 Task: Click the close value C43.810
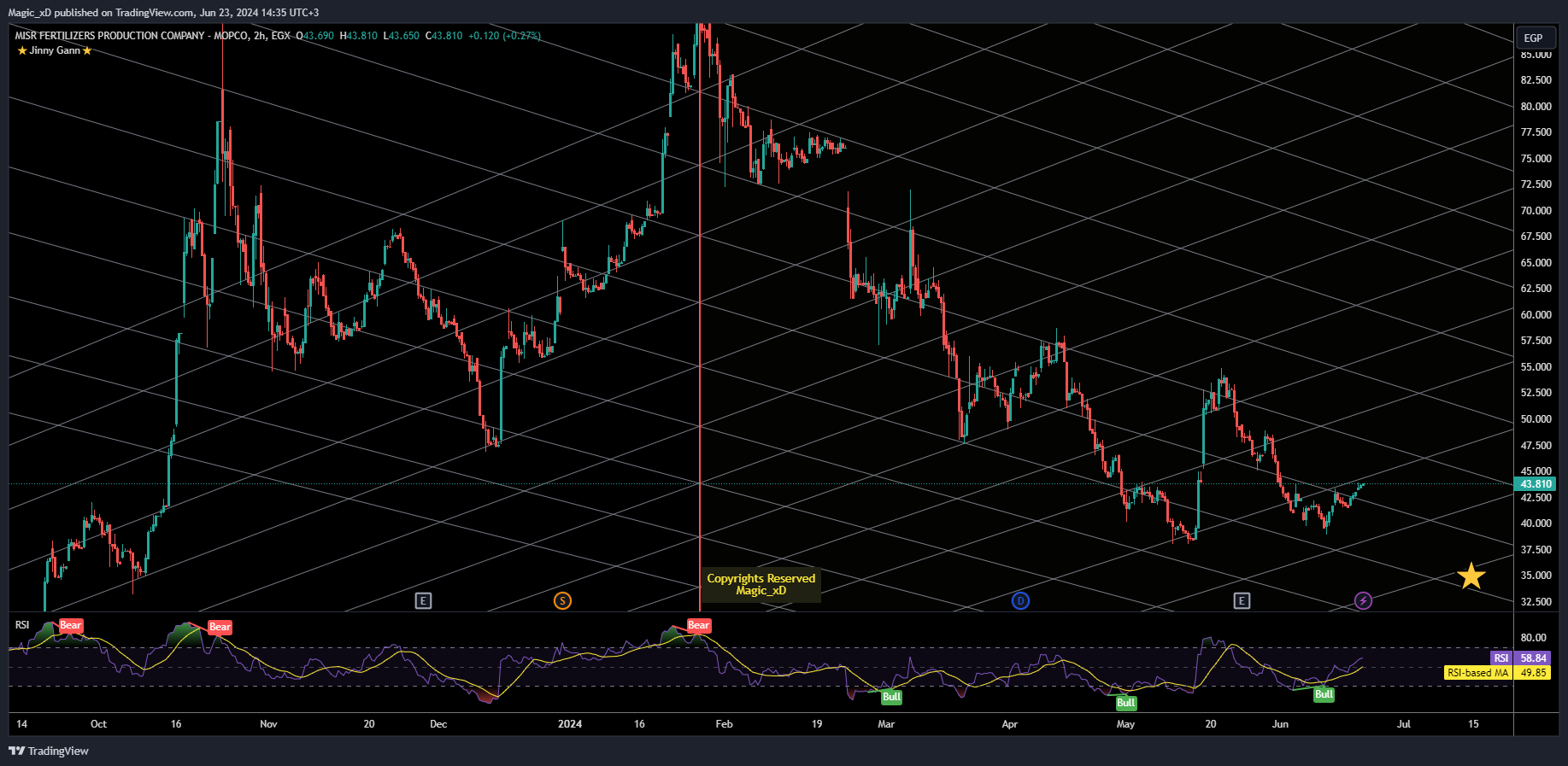coord(443,36)
